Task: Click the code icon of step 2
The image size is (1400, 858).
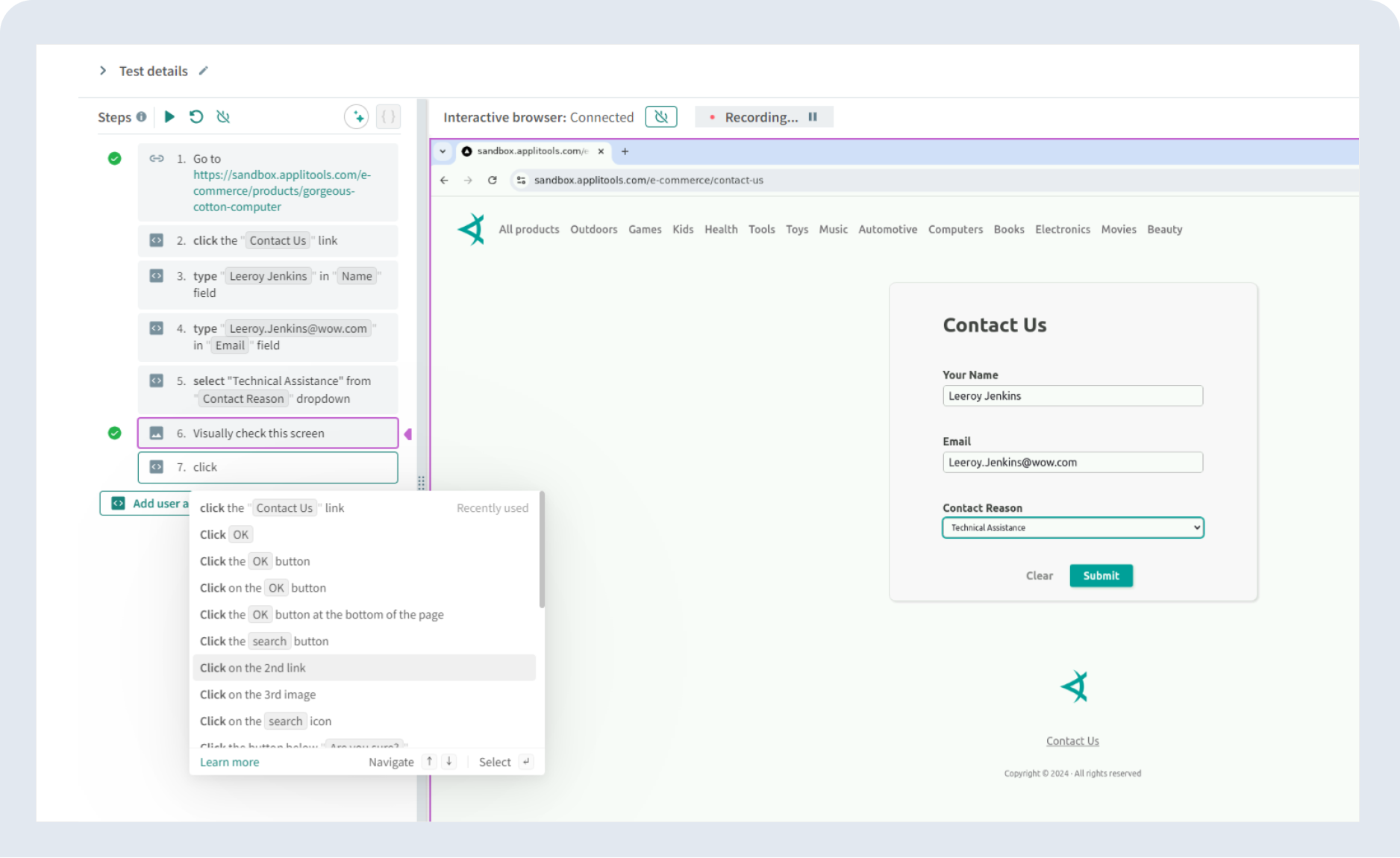Action: coord(157,240)
